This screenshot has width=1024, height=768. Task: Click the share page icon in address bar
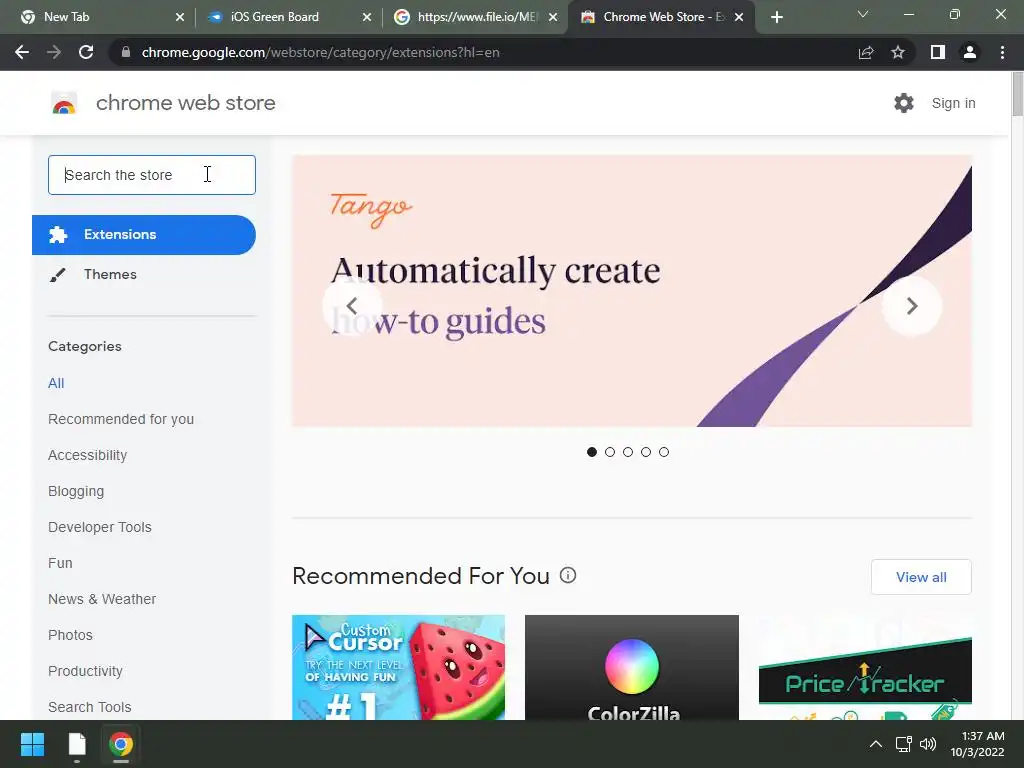(x=866, y=52)
